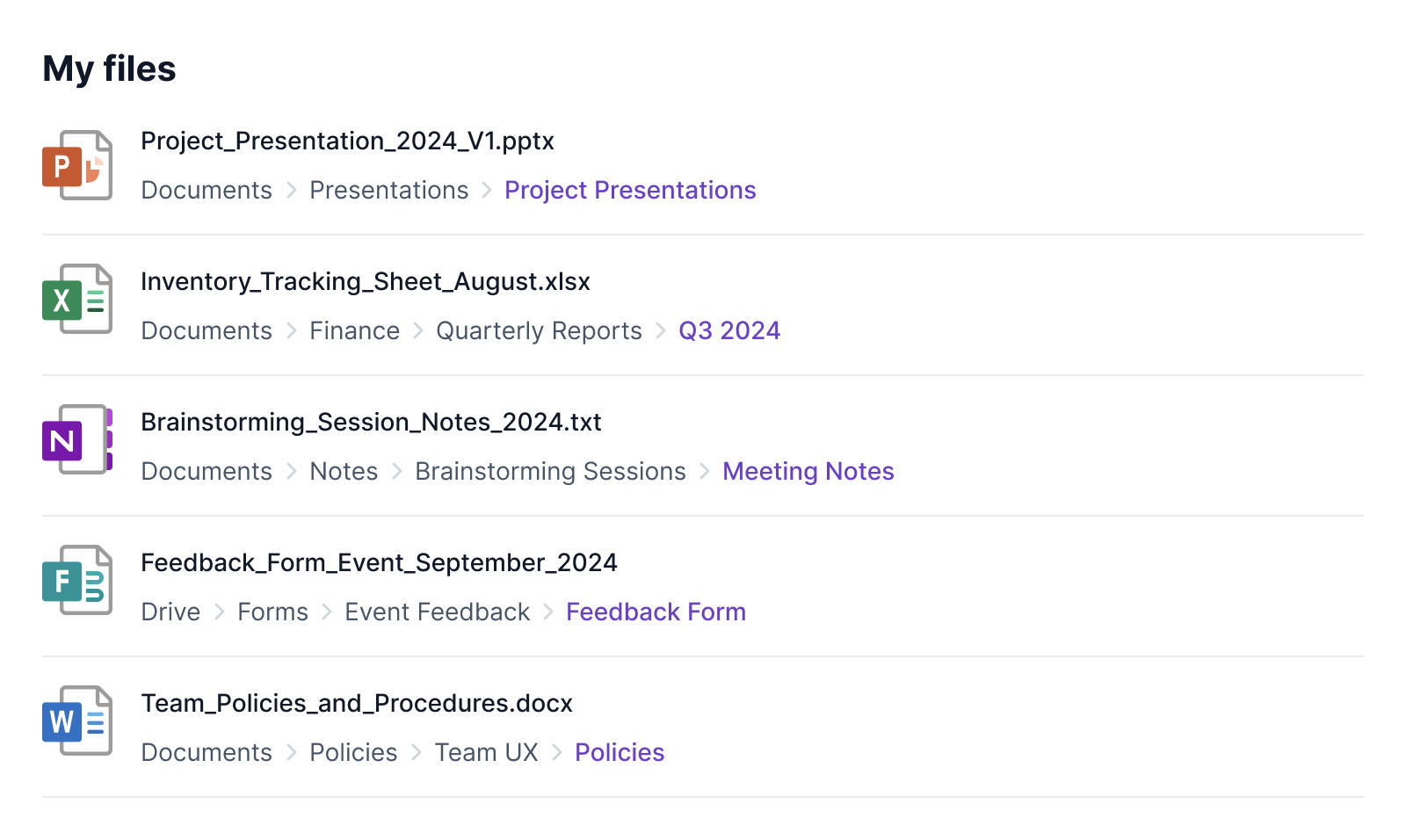Click Drive breadcrumb

[170, 612]
